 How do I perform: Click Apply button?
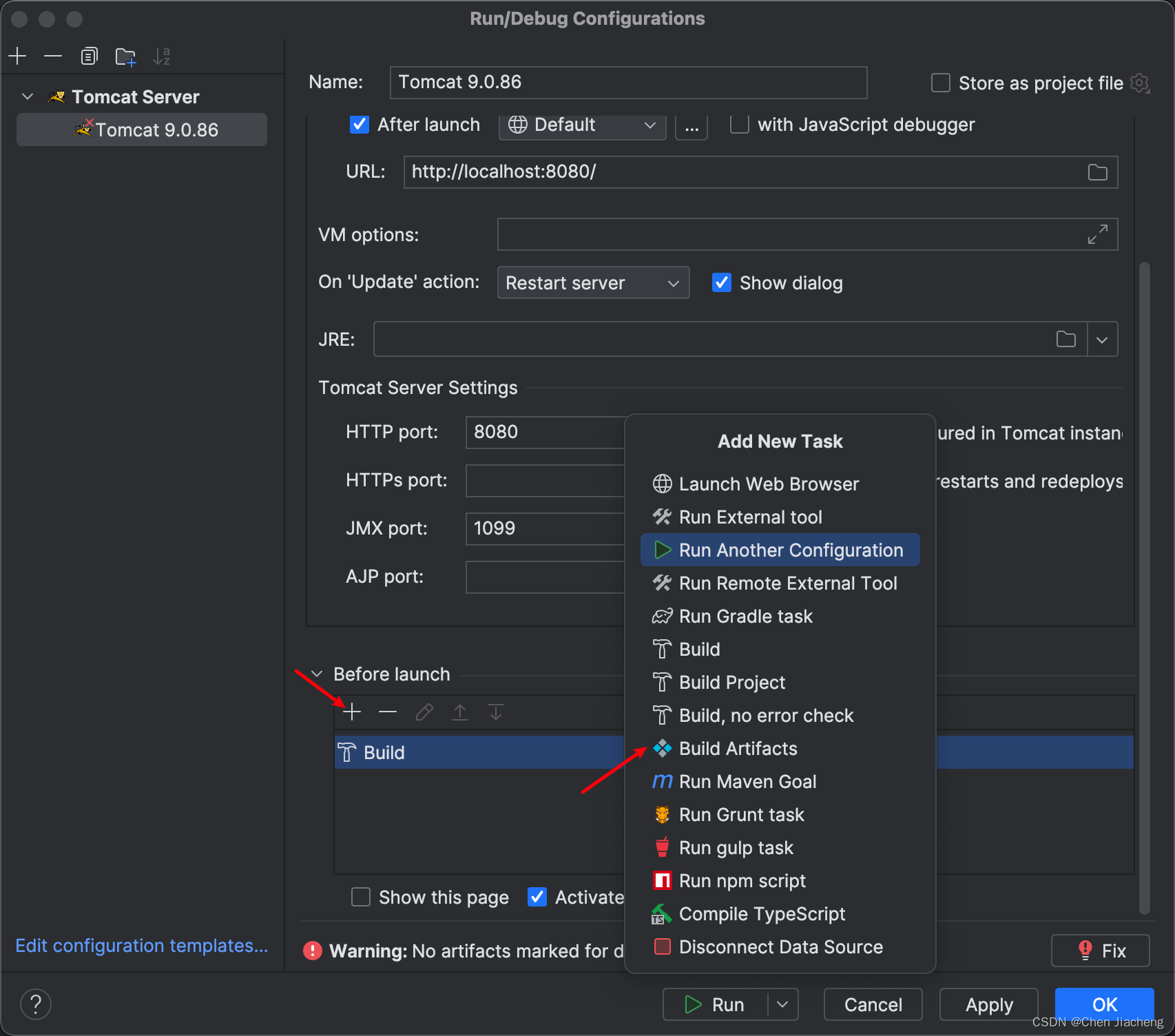coord(989,1004)
